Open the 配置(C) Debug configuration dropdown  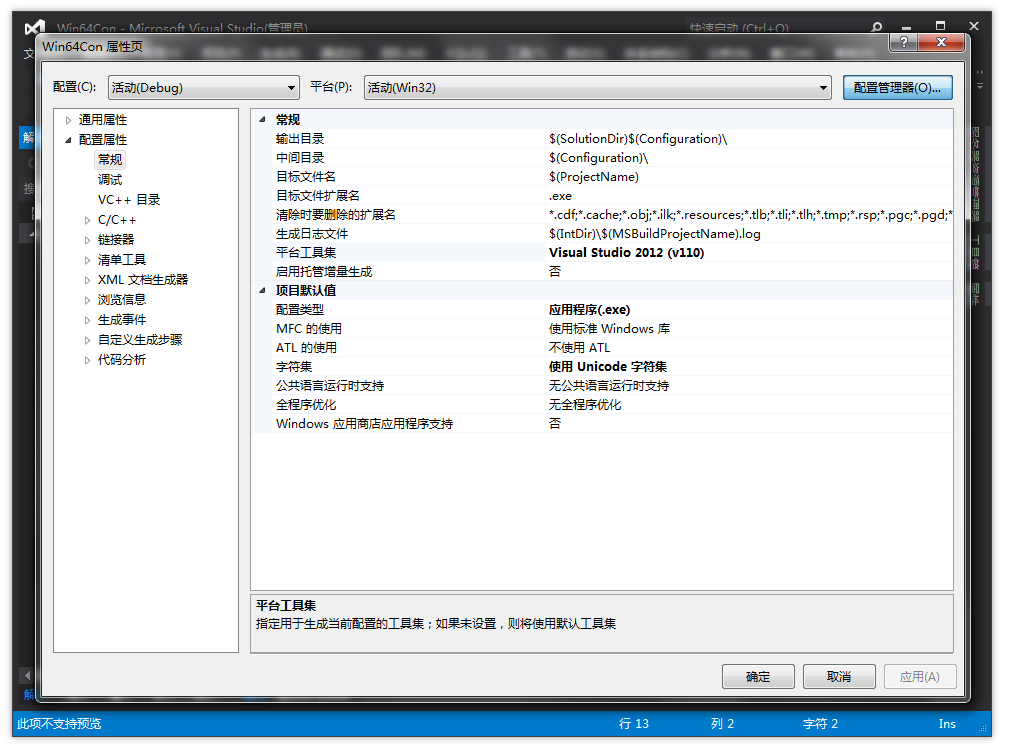tap(203, 88)
